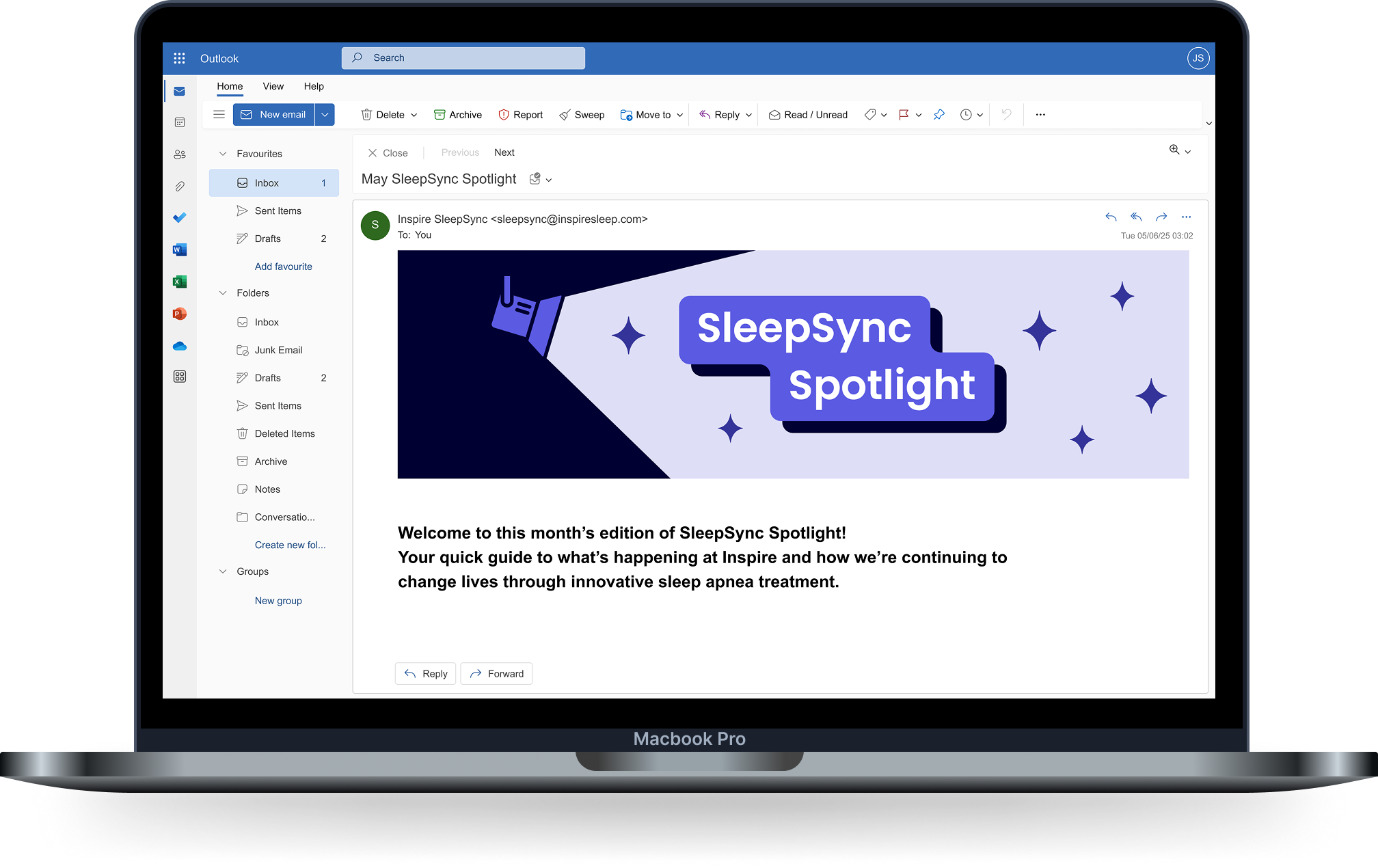Click the Add favourite link
Viewport: 1378px width, 868px height.
[283, 267]
